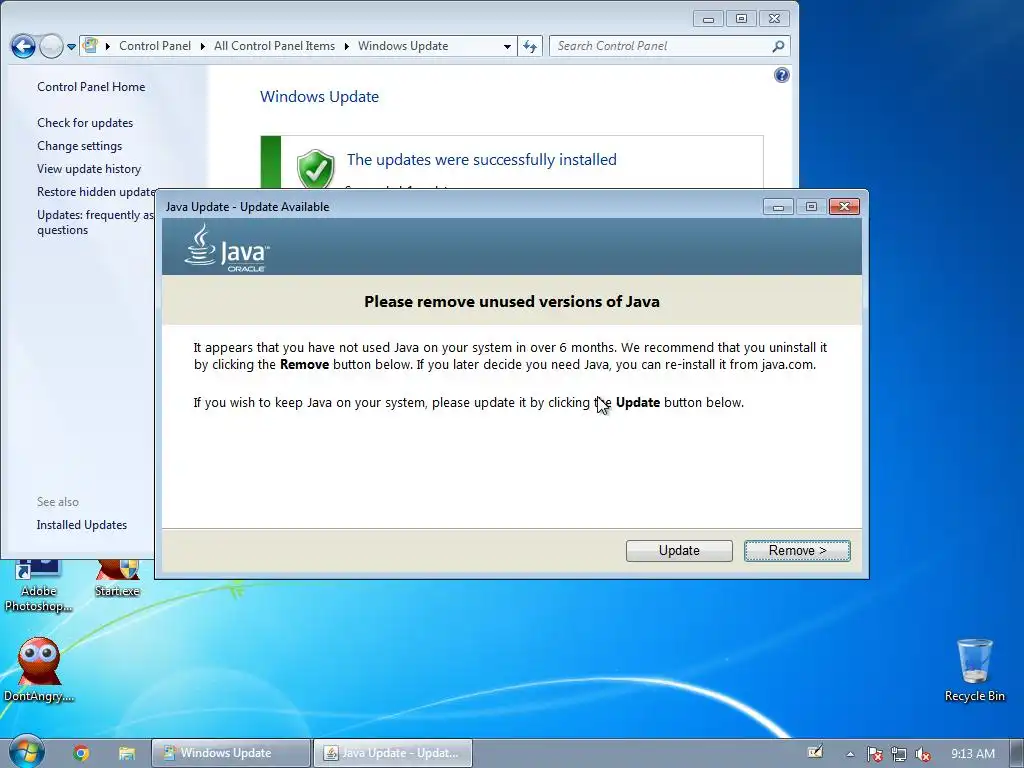The width and height of the screenshot is (1024, 768).
Task: Open Action Center flag icon
Action: (874, 754)
